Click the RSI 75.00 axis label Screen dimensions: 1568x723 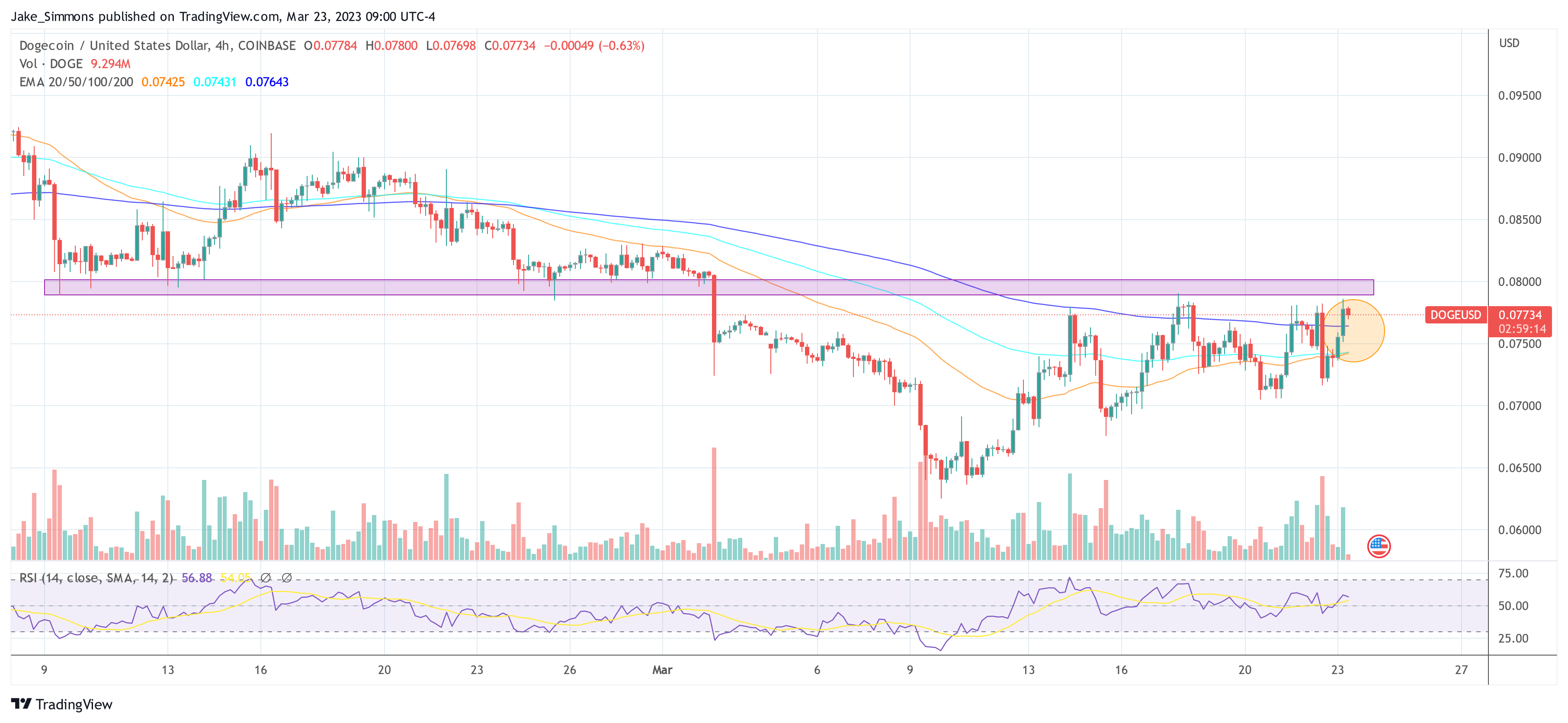(1513, 573)
